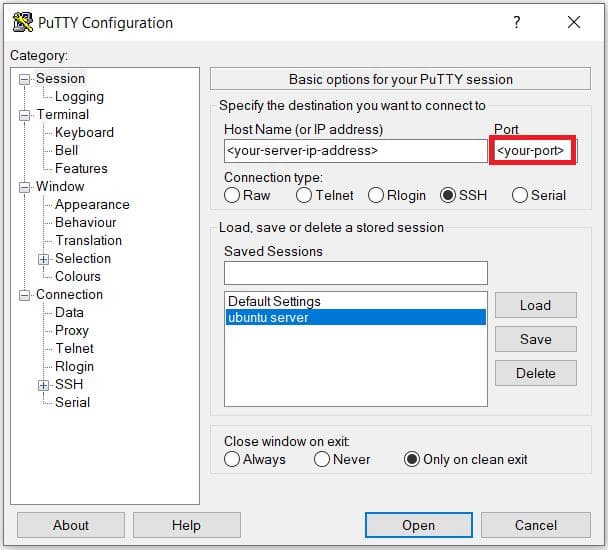The height and width of the screenshot is (550, 608).
Task: Open the Bell category
Action: [x=66, y=150]
